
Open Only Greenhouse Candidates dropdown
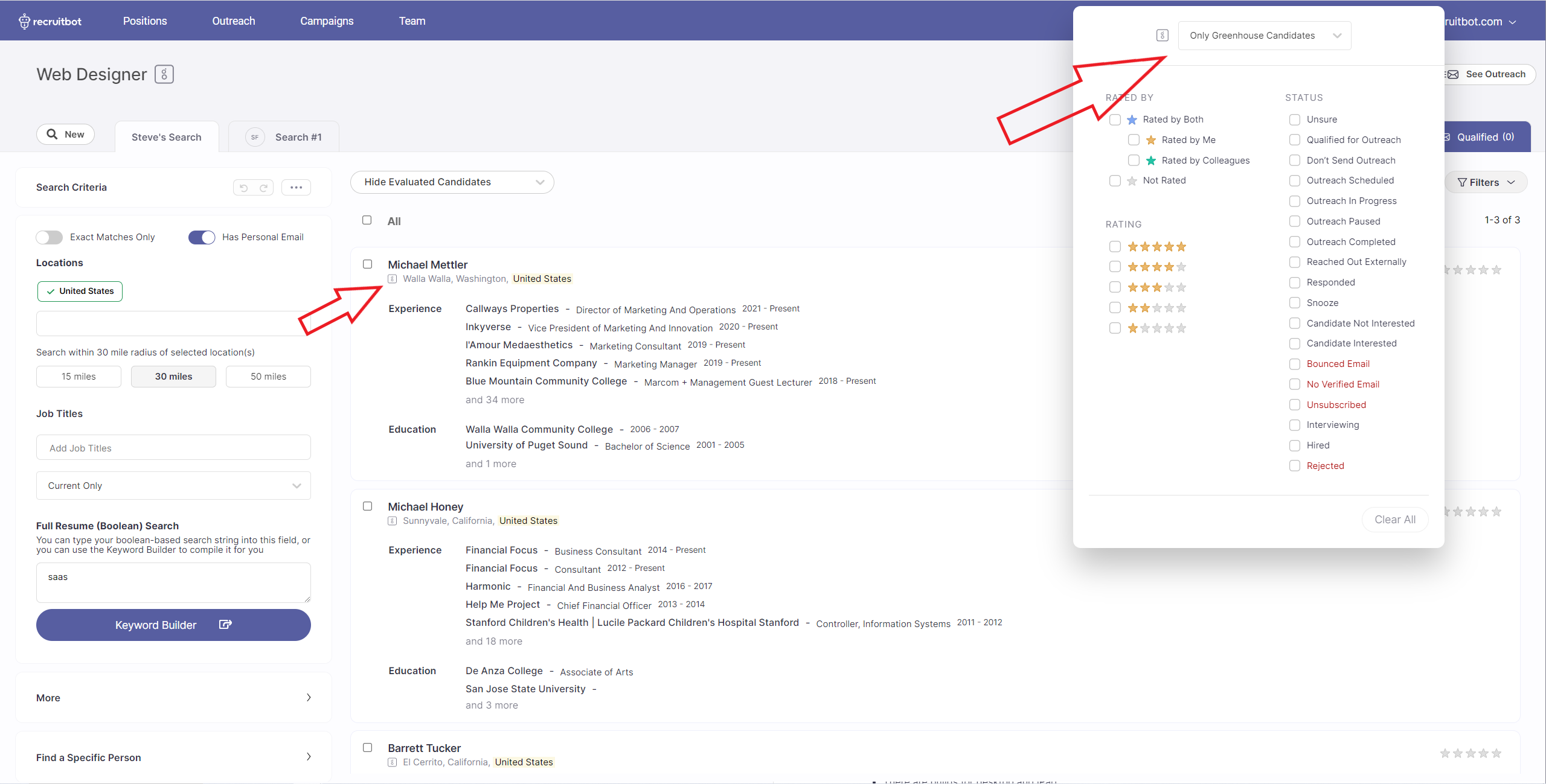[1264, 36]
